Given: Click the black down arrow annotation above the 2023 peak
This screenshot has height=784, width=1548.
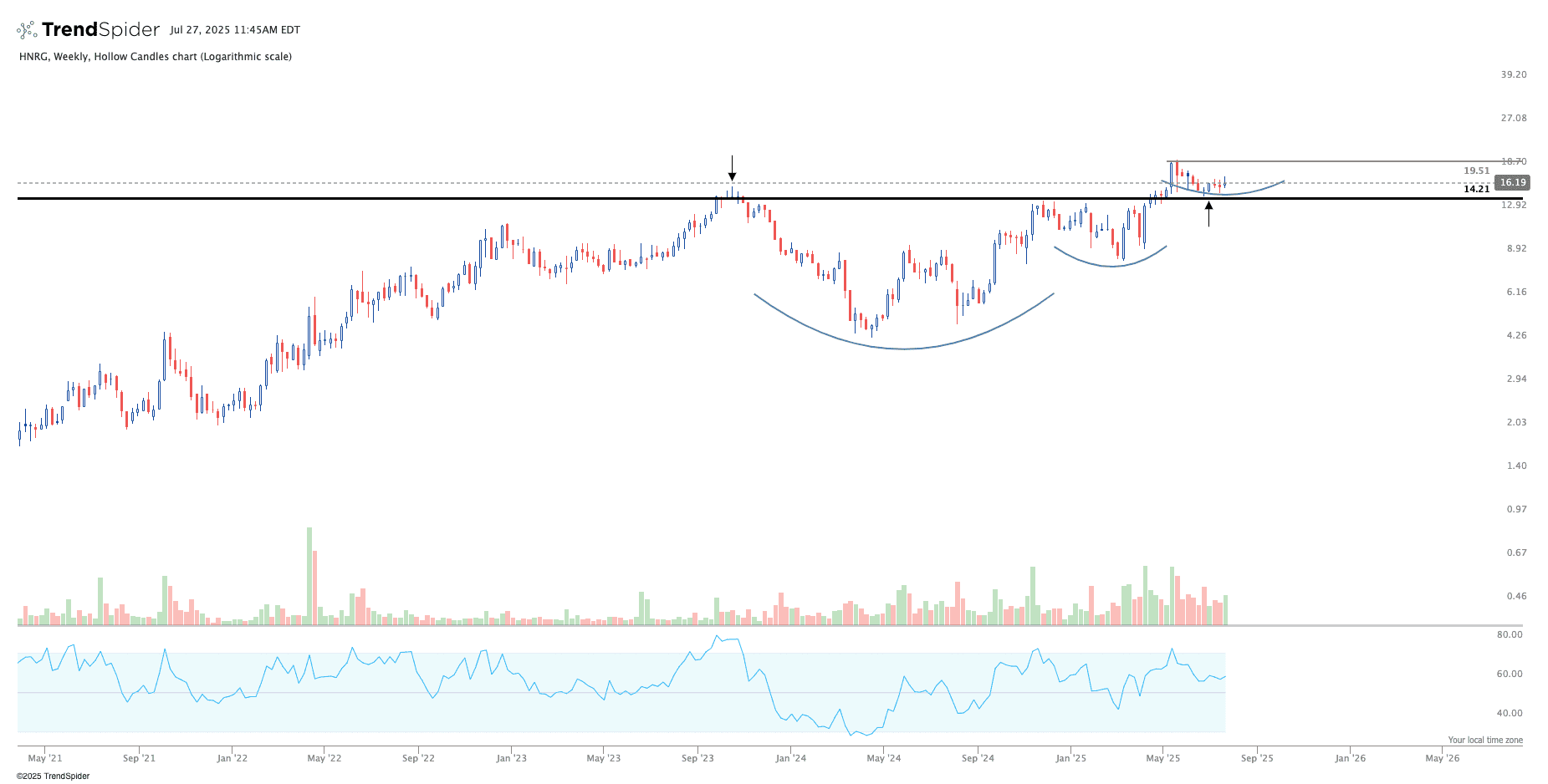Looking at the screenshot, I should pos(732,168).
